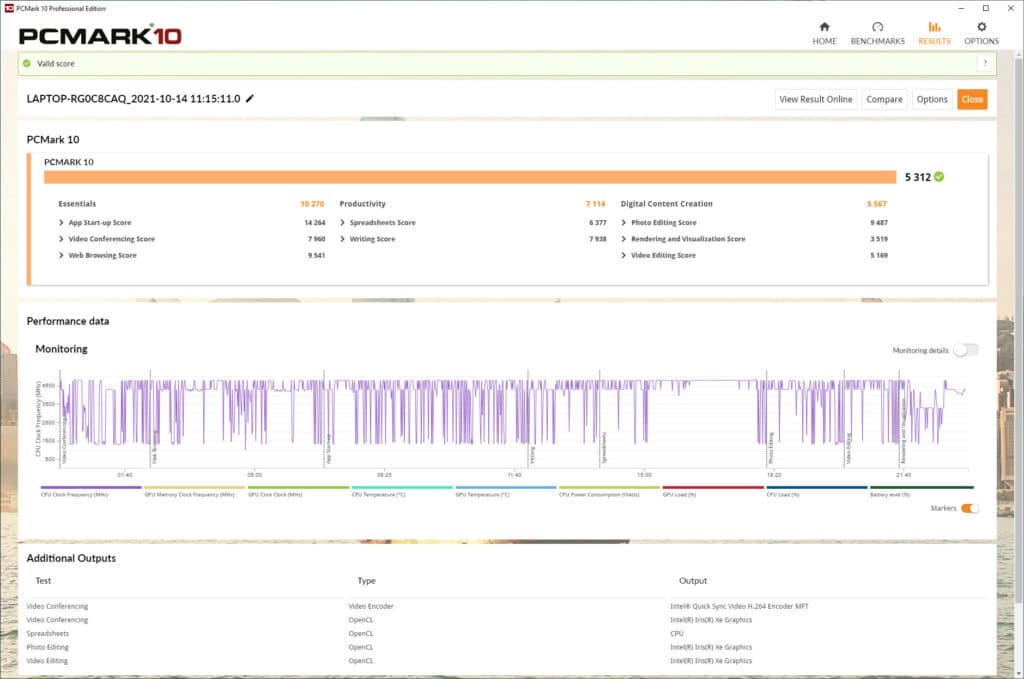
Task: Expand the Spreadsheets Score row
Action: [342, 223]
